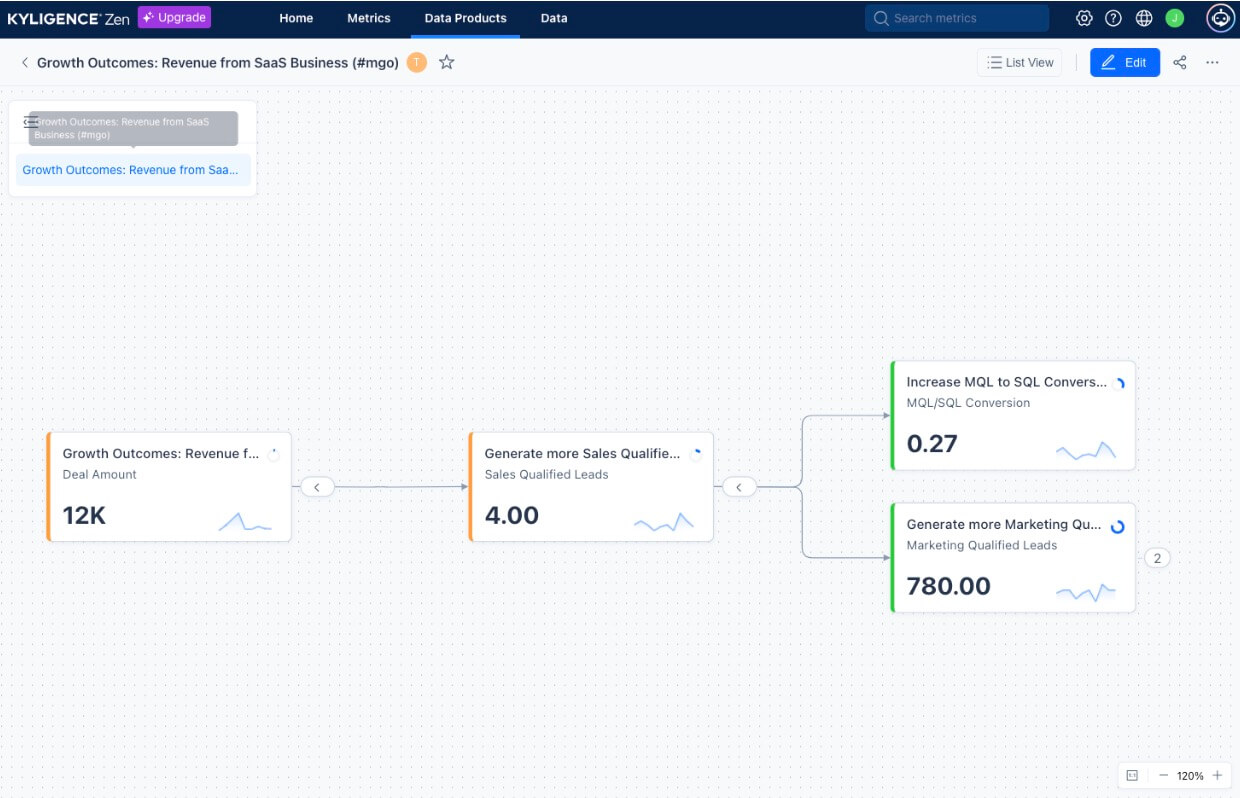This screenshot has width=1240, height=798.
Task: Click the Search metrics field
Action: coord(957,17)
